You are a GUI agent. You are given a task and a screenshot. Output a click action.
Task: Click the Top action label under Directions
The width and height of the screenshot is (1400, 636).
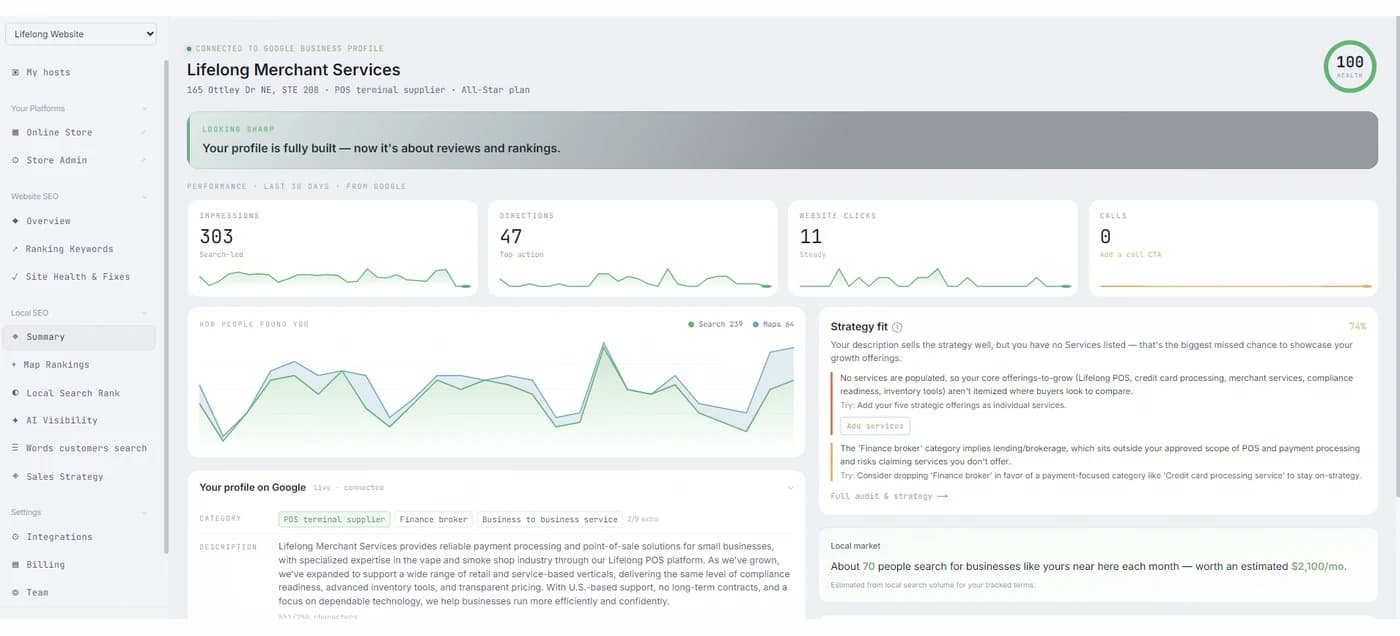coord(522,255)
